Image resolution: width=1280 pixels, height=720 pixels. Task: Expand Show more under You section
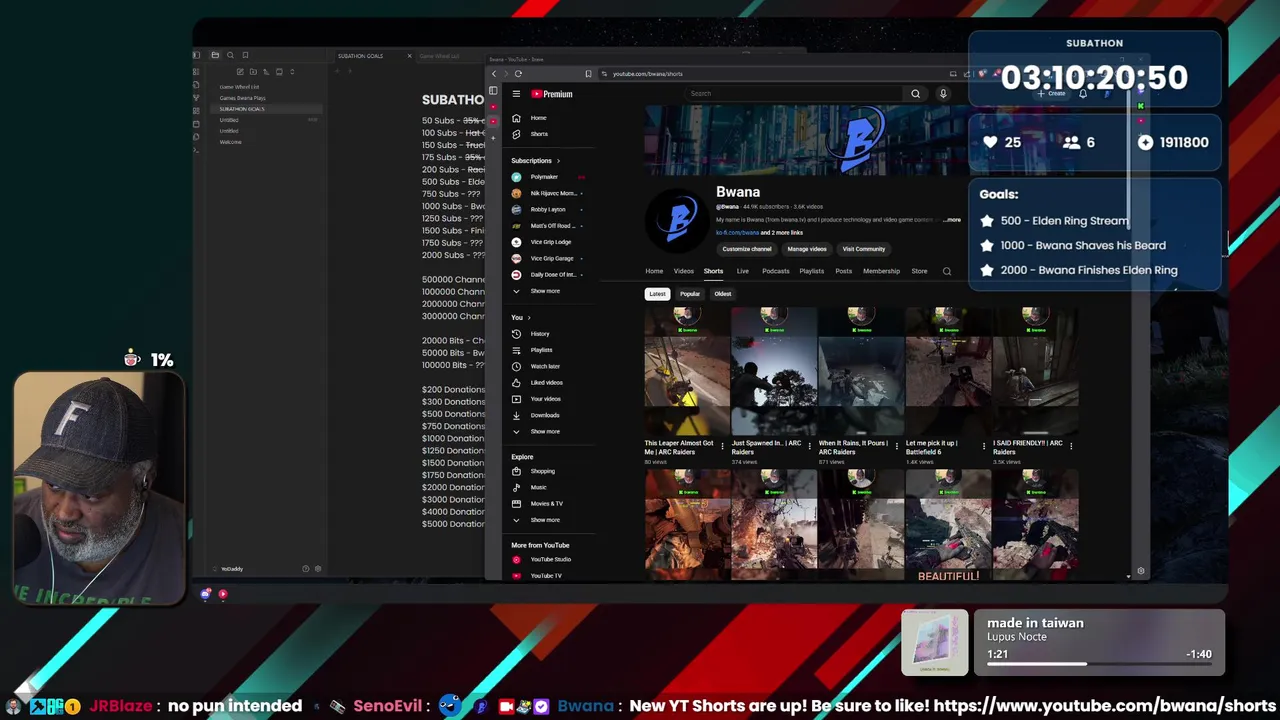[544, 431]
